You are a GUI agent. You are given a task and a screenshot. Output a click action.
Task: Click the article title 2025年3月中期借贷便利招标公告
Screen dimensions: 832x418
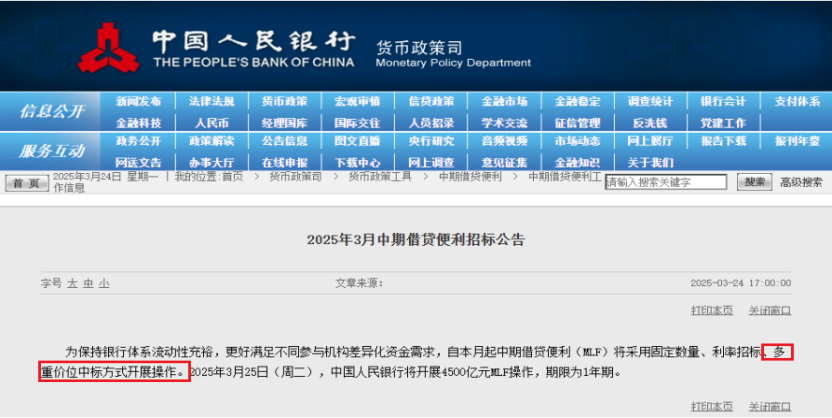[x=415, y=240]
